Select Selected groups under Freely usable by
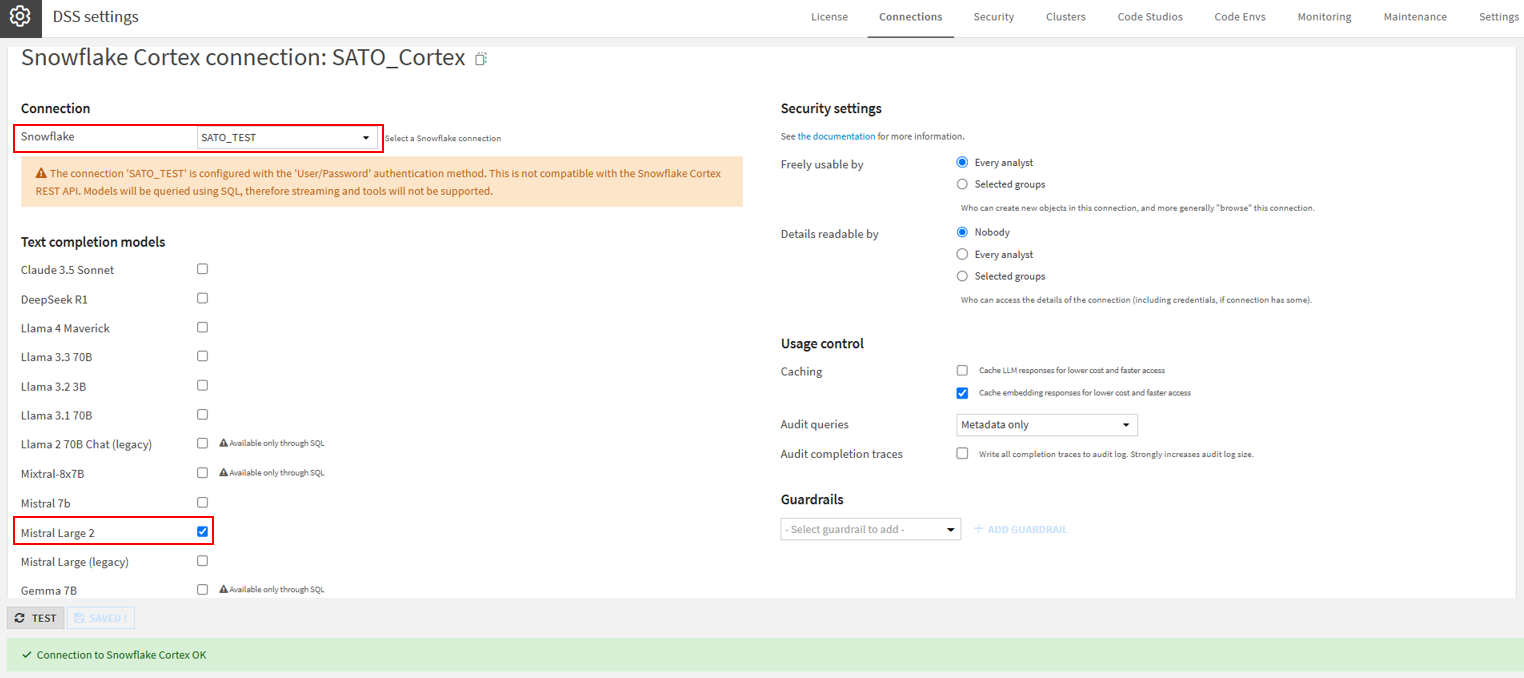Viewport: 1524px width, 678px height. [x=962, y=184]
